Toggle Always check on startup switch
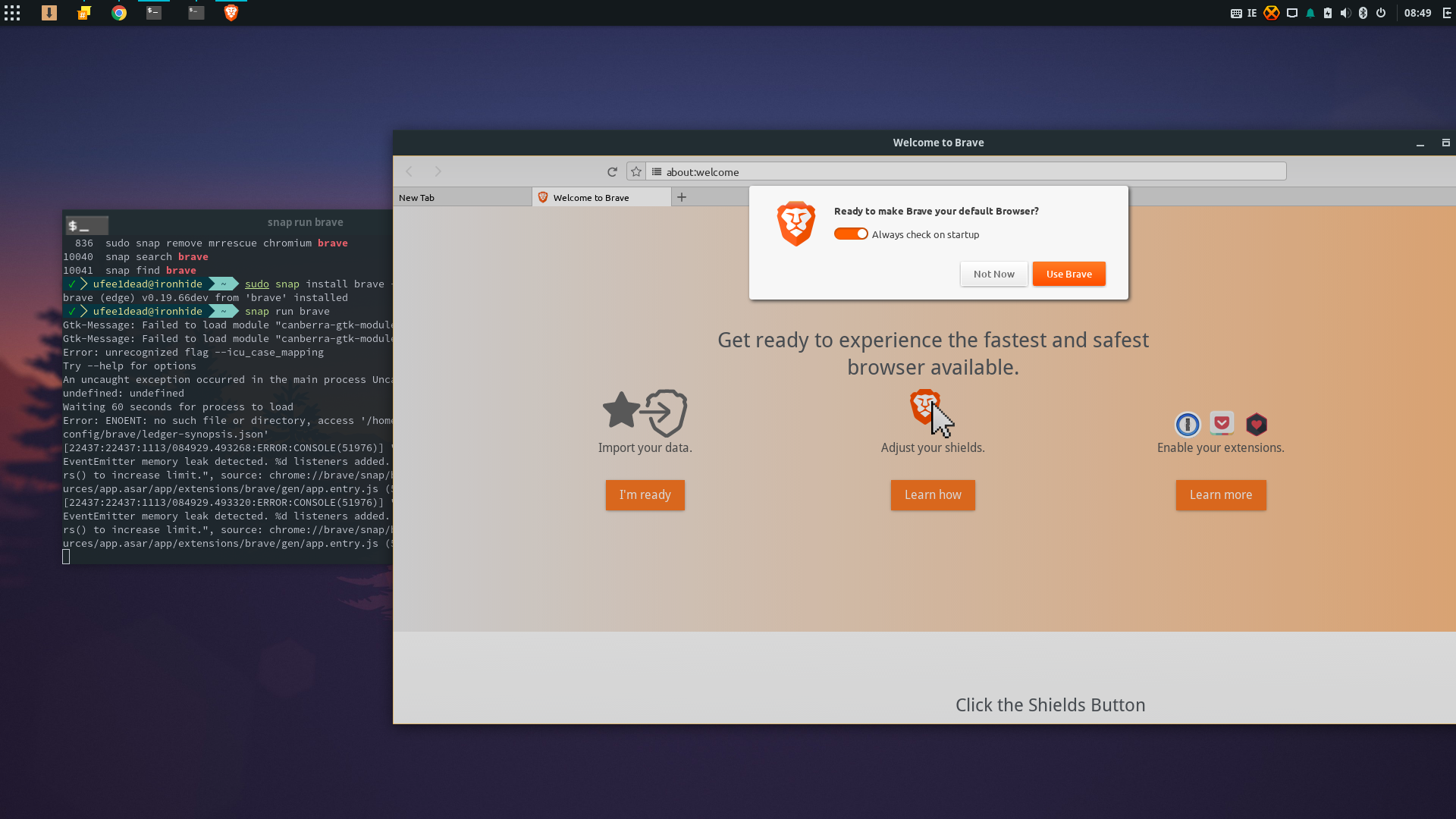This screenshot has height=819, width=1456. [851, 234]
